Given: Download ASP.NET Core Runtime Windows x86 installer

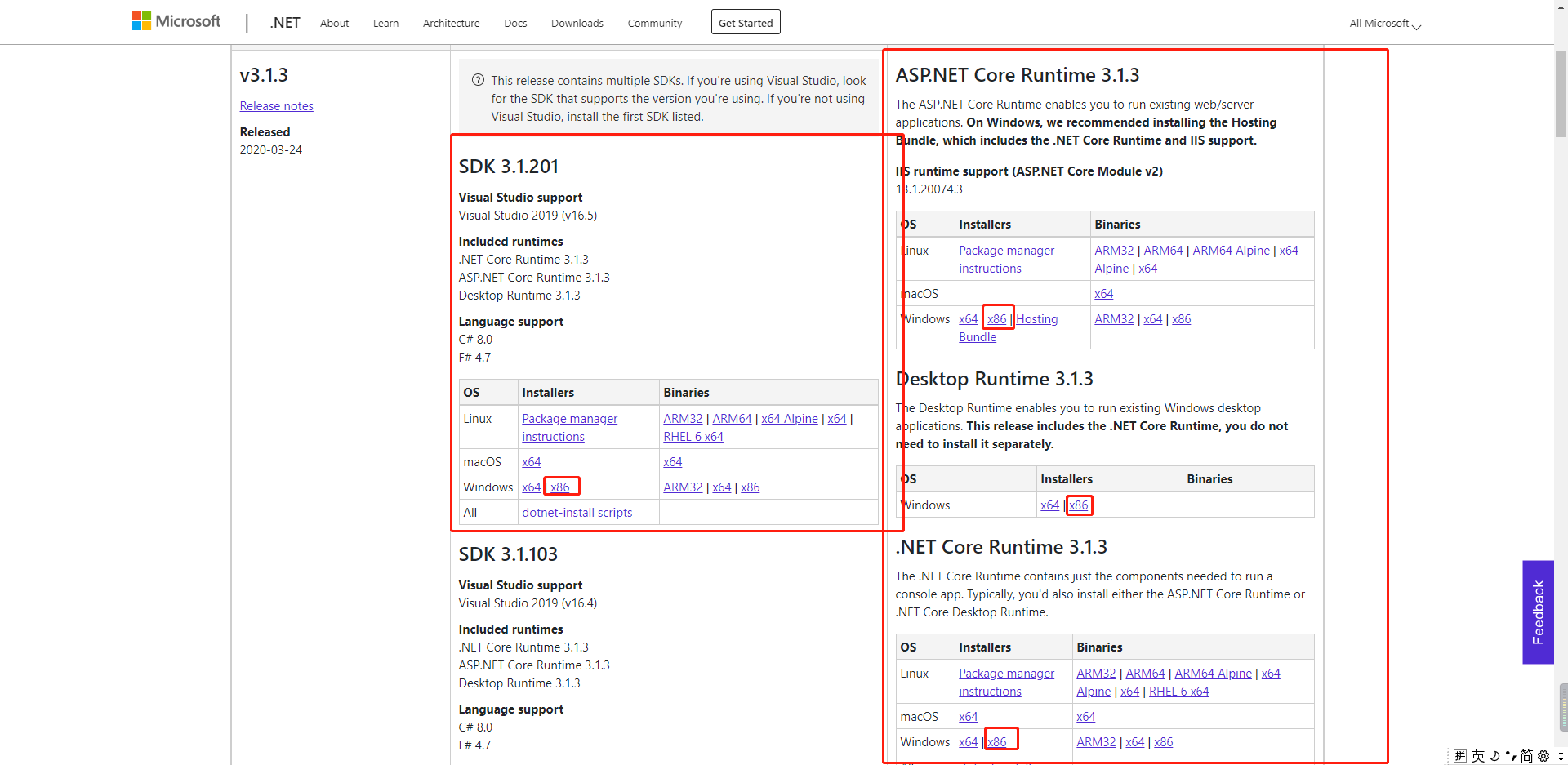Looking at the screenshot, I should coord(997,319).
